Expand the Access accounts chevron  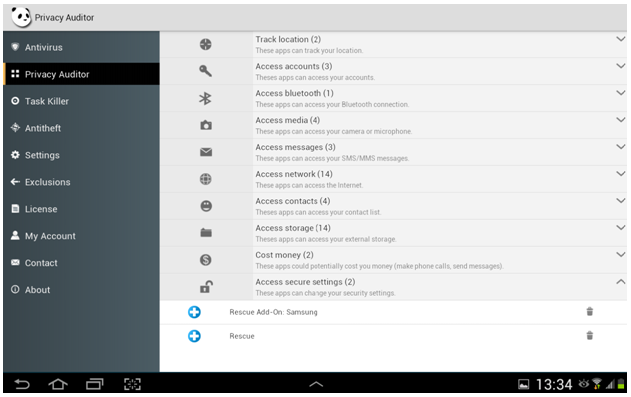point(621,66)
